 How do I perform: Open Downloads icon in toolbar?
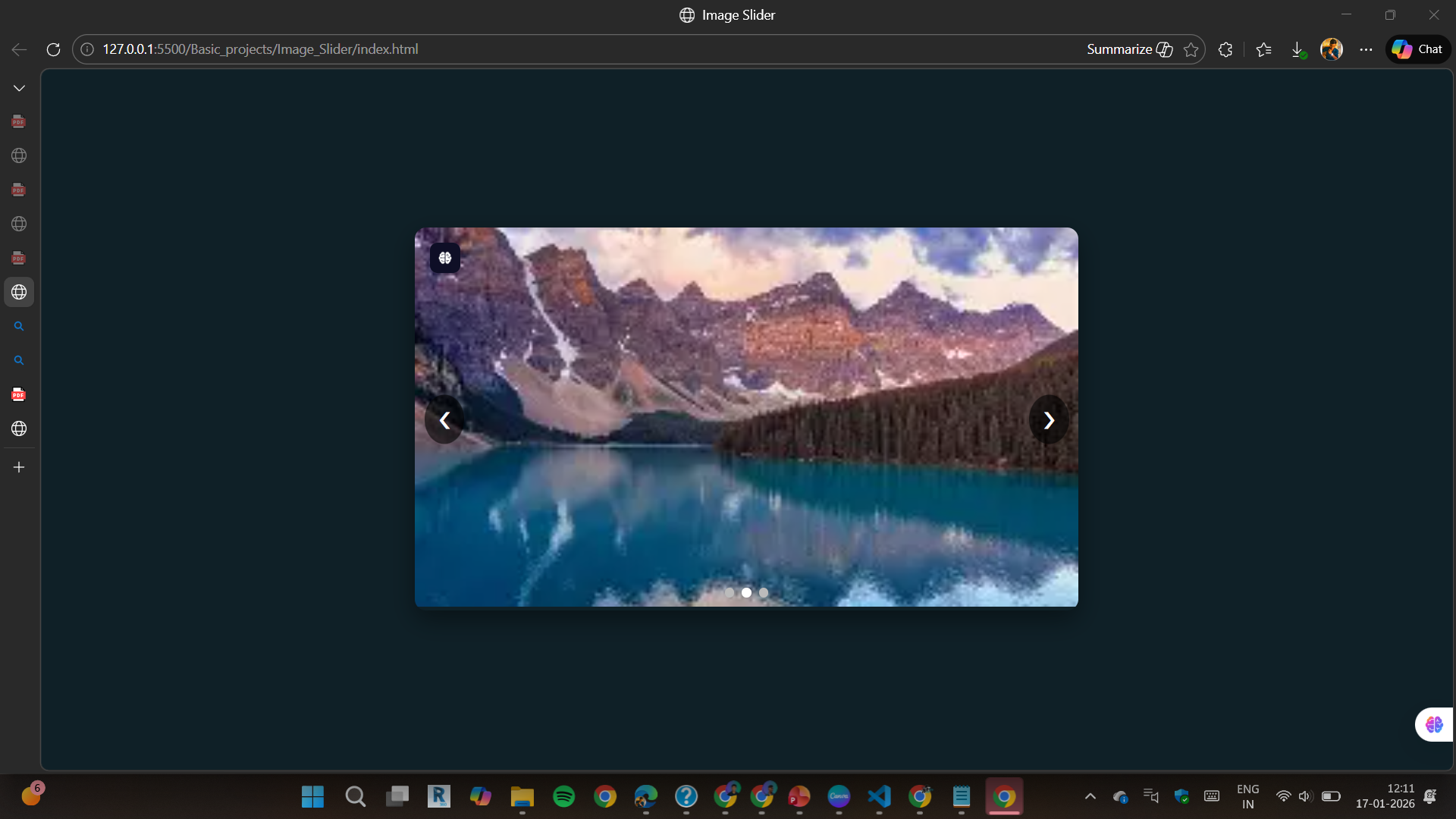[x=1298, y=49]
